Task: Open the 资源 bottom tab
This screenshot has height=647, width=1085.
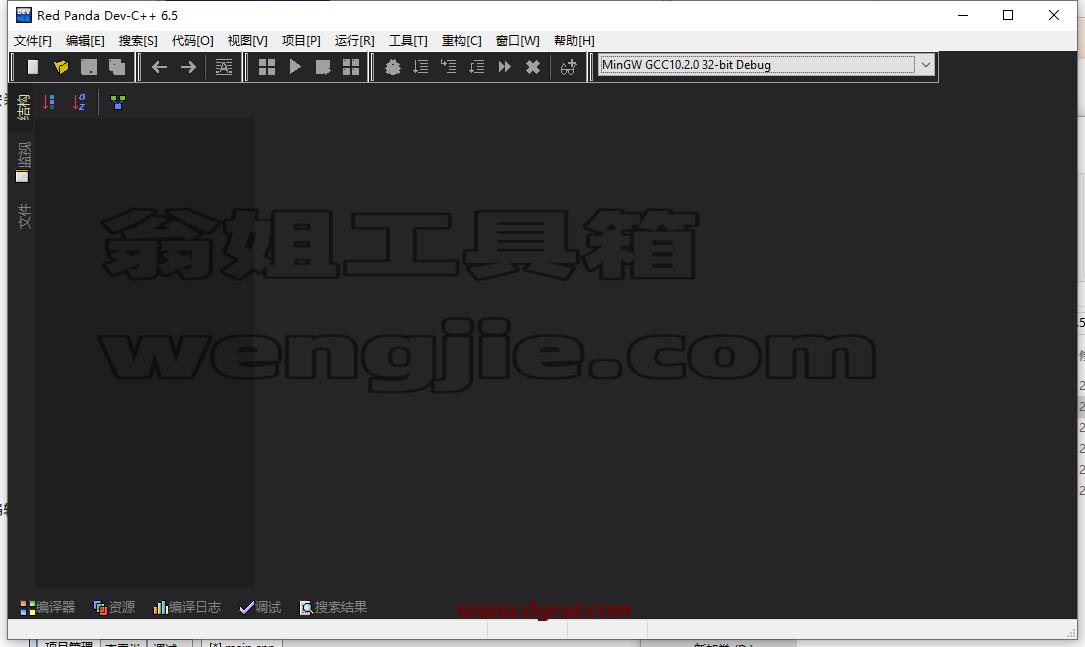Action: point(114,608)
